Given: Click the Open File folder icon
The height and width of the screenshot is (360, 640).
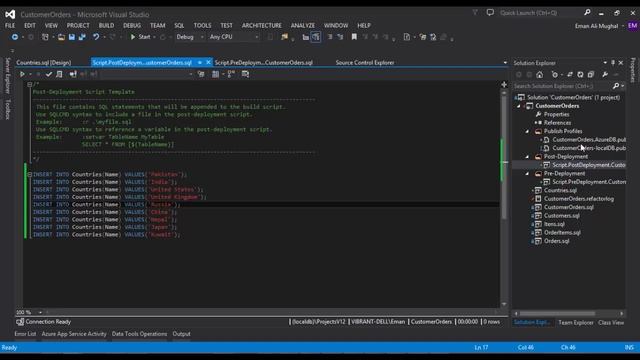Looking at the screenshot, I should pos(61,37).
